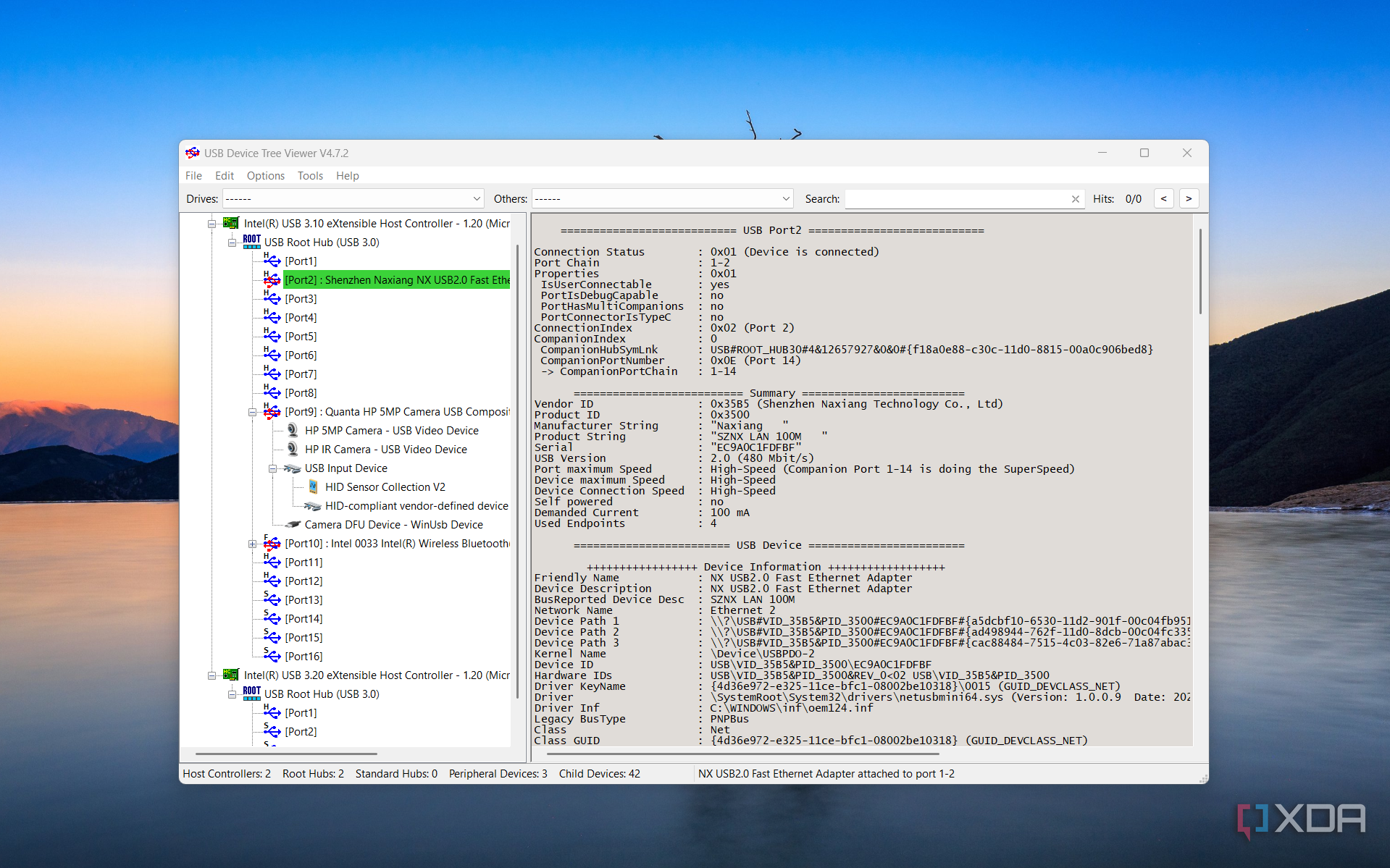This screenshot has height=868, width=1390.
Task: Open the Options menu
Action: pos(266,175)
